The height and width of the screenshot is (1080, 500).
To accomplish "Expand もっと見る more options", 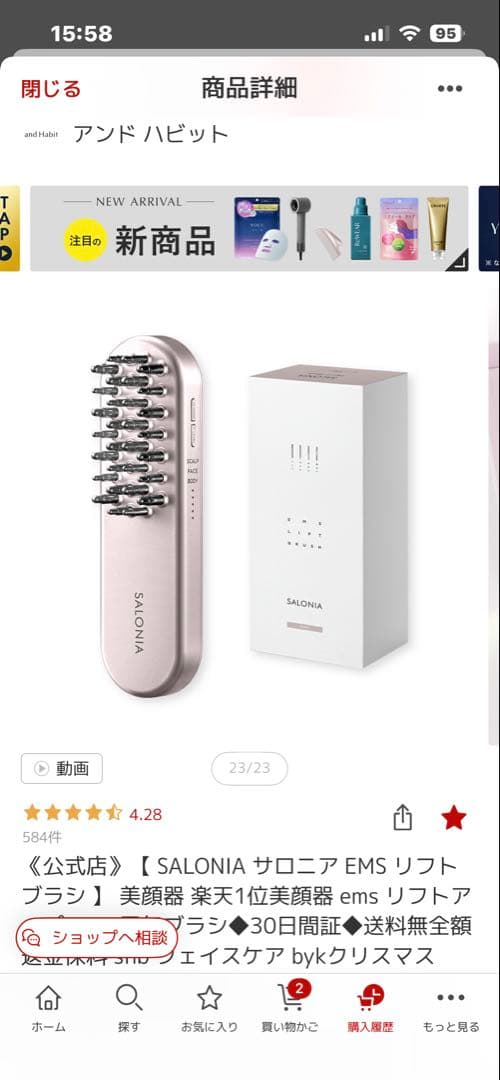I will click(451, 1008).
